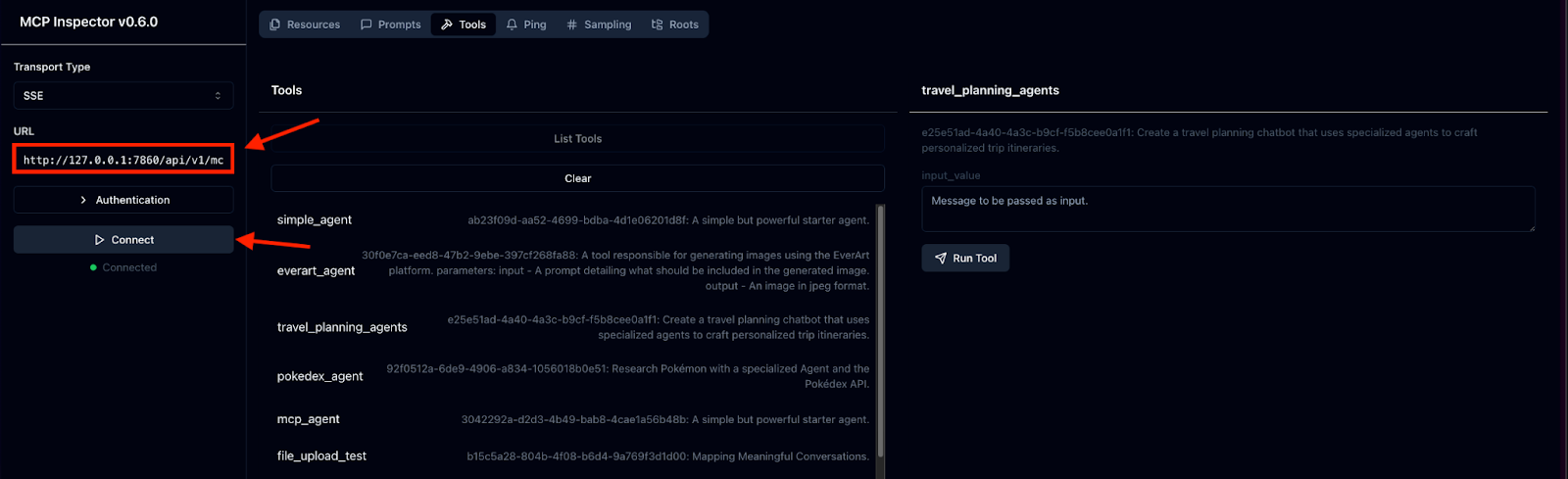Click the Ping bell icon
Image resolution: width=1568 pixels, height=479 pixels.
(x=512, y=24)
